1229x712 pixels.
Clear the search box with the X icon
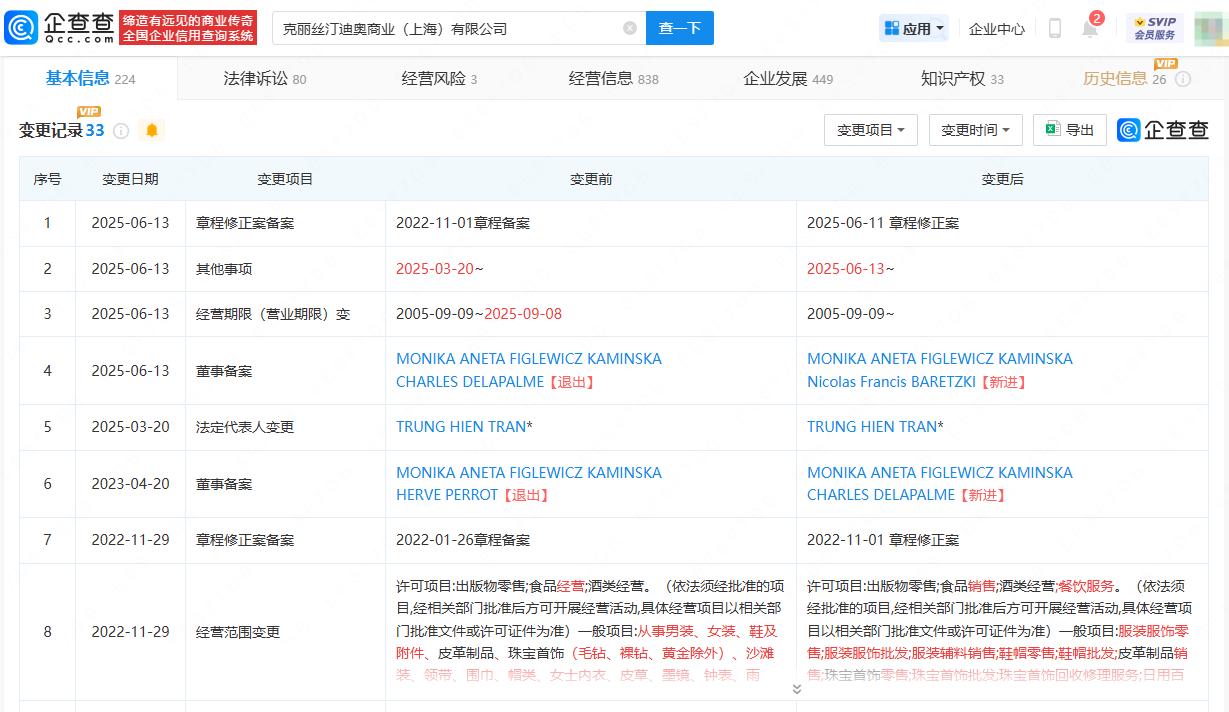pos(630,28)
